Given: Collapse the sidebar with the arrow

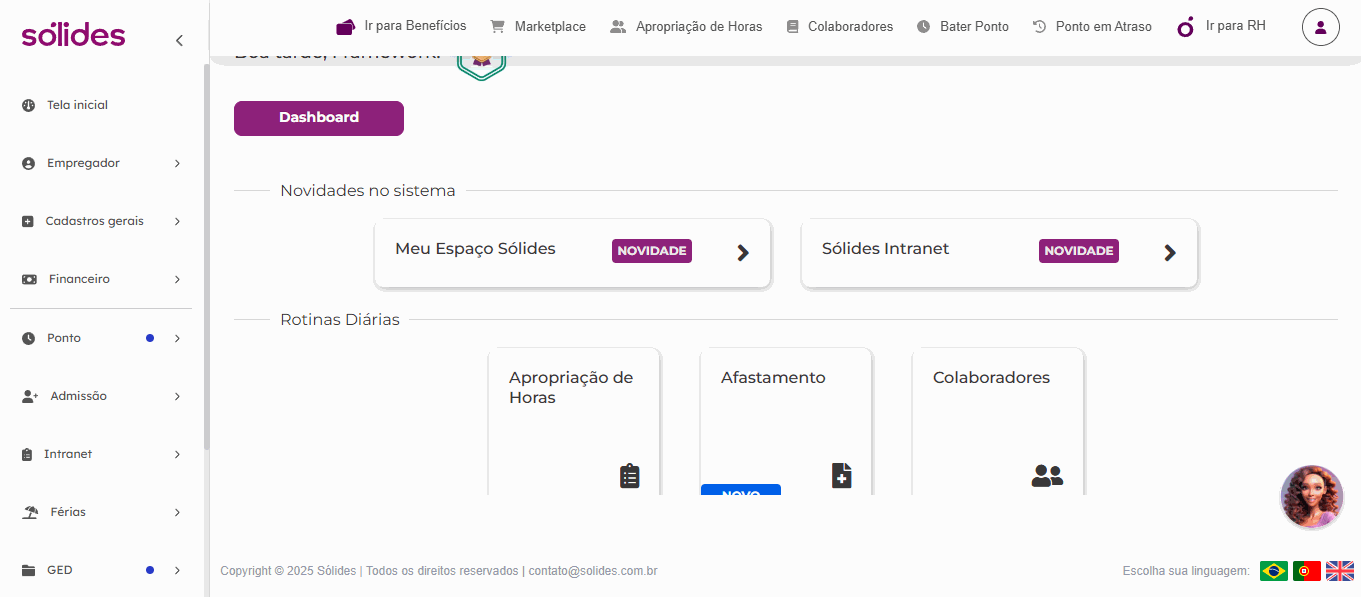Looking at the screenshot, I should [179, 40].
